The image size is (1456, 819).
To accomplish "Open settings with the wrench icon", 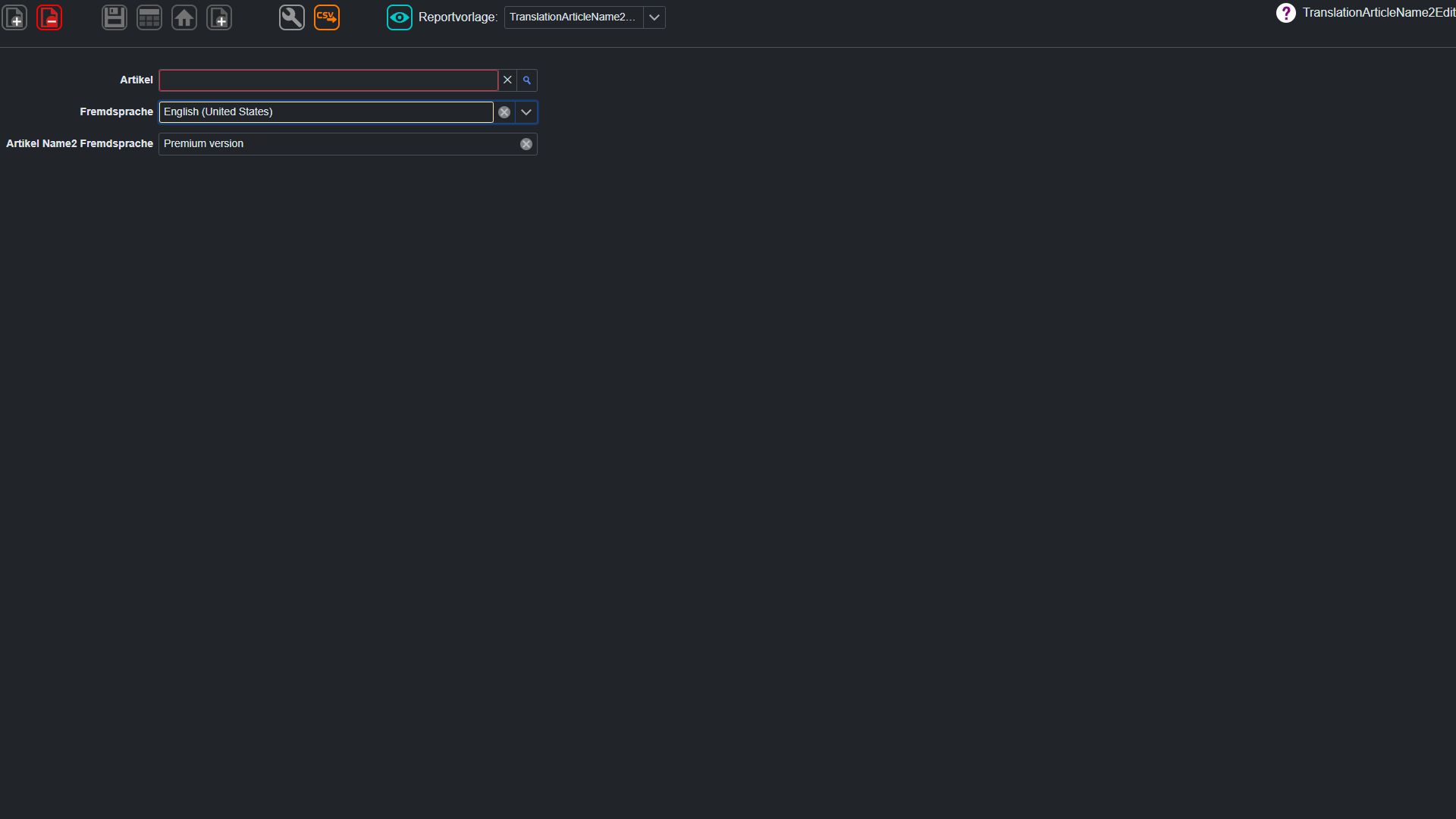I will point(292,17).
